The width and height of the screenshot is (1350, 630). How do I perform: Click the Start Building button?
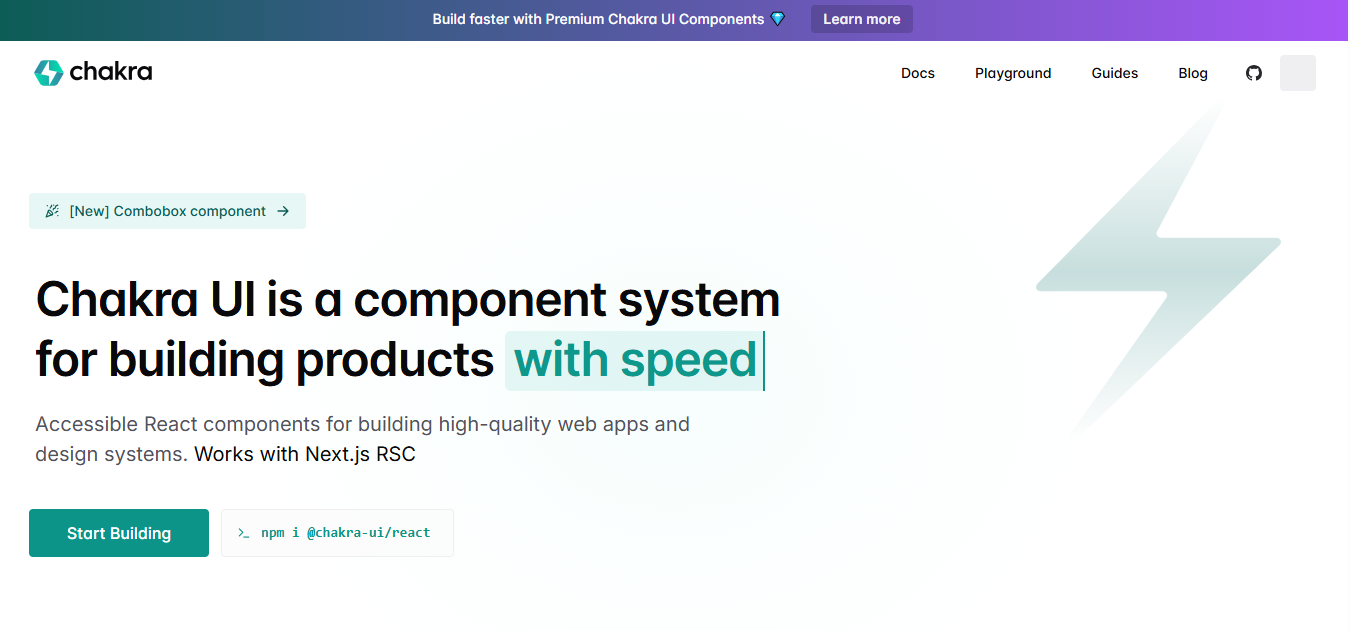(119, 533)
